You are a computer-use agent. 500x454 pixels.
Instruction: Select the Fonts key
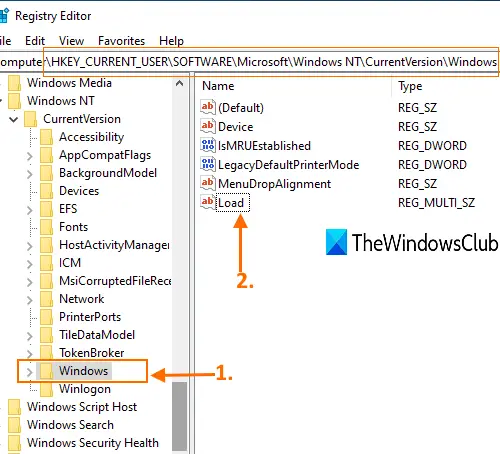coord(73,227)
